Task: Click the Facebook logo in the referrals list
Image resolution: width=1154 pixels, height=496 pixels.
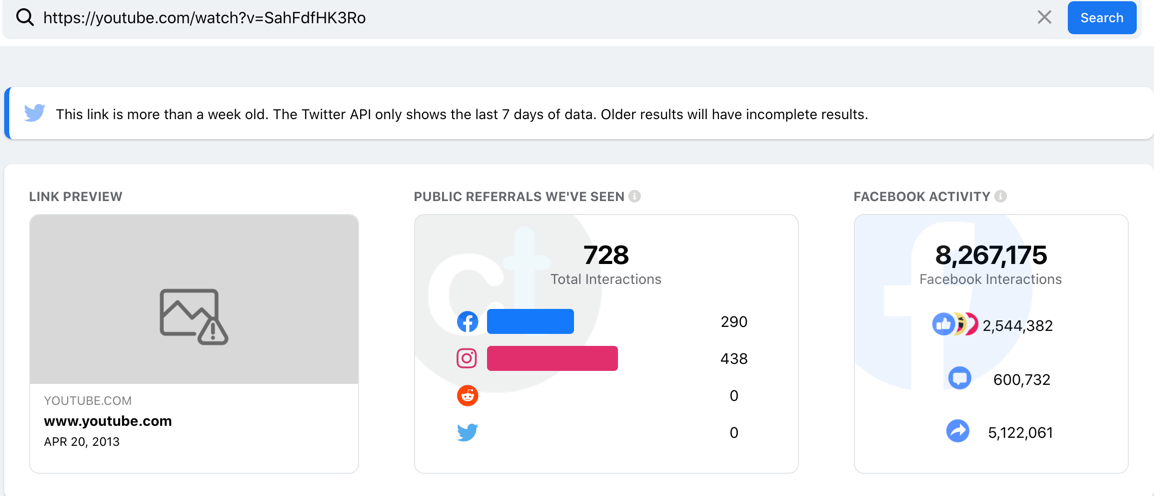Action: point(467,322)
